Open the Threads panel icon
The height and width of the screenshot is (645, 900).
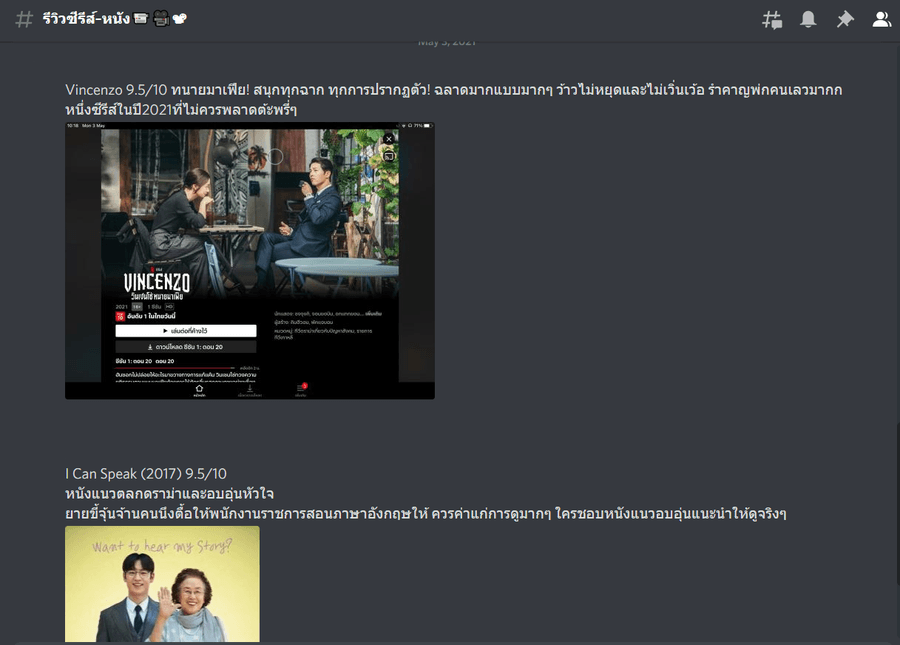[772, 20]
